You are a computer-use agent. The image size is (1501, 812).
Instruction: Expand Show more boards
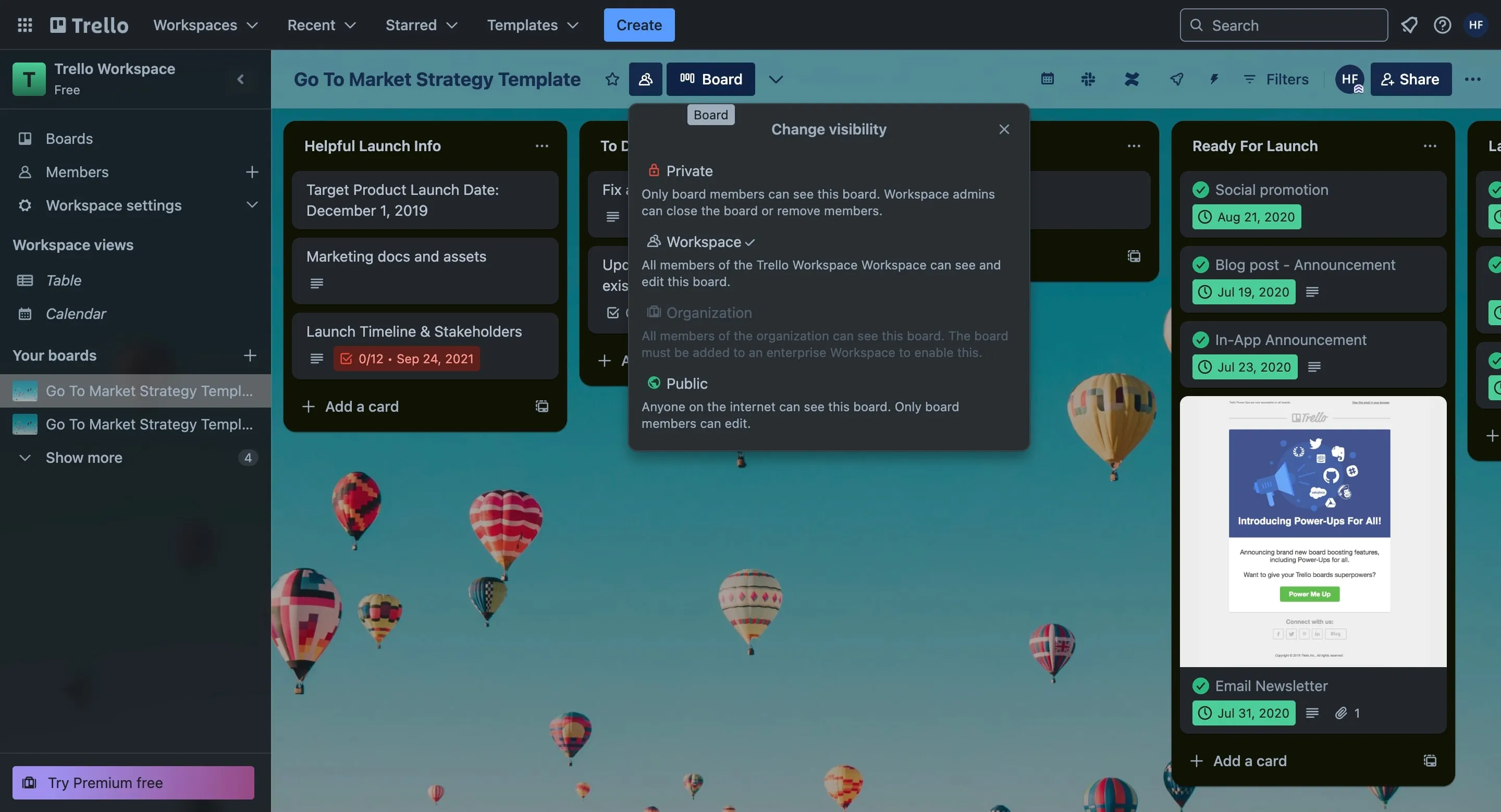click(x=135, y=458)
